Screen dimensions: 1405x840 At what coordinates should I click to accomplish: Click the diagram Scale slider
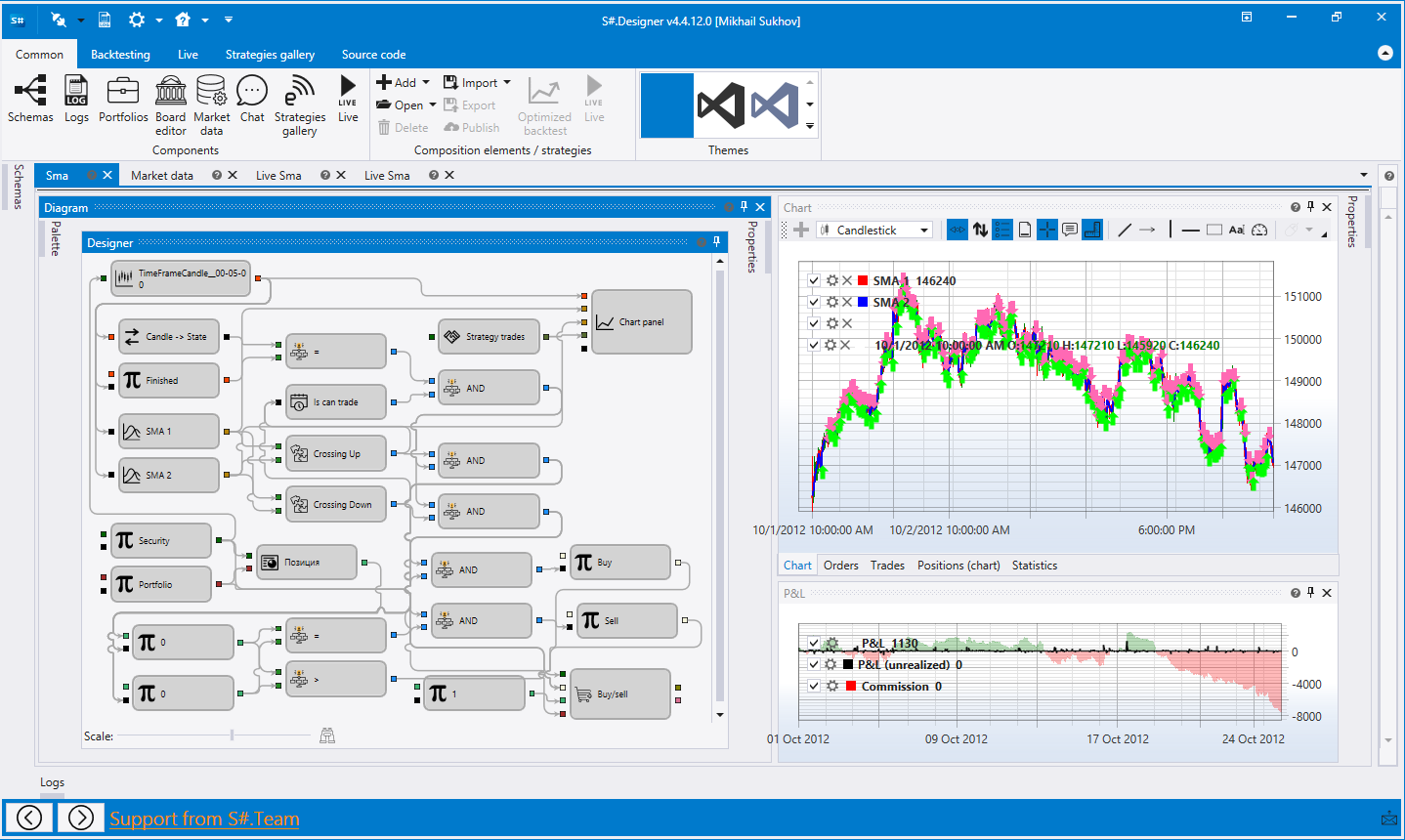[232, 735]
